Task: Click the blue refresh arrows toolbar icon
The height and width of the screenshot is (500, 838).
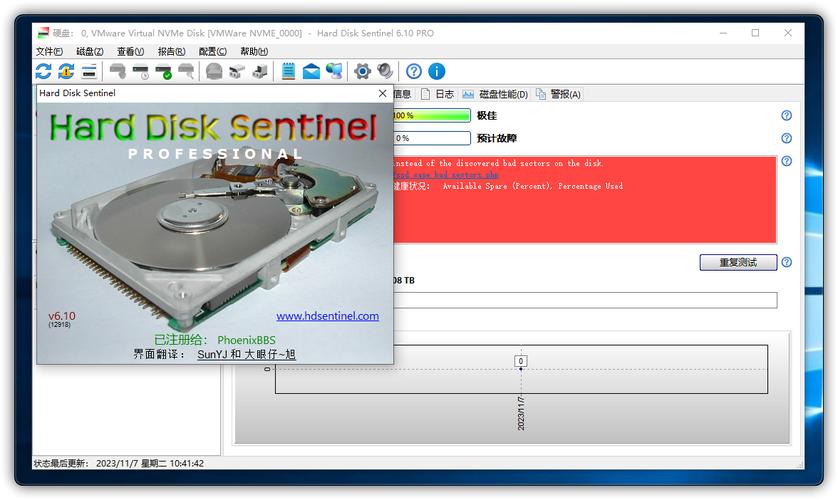Action: coord(44,71)
